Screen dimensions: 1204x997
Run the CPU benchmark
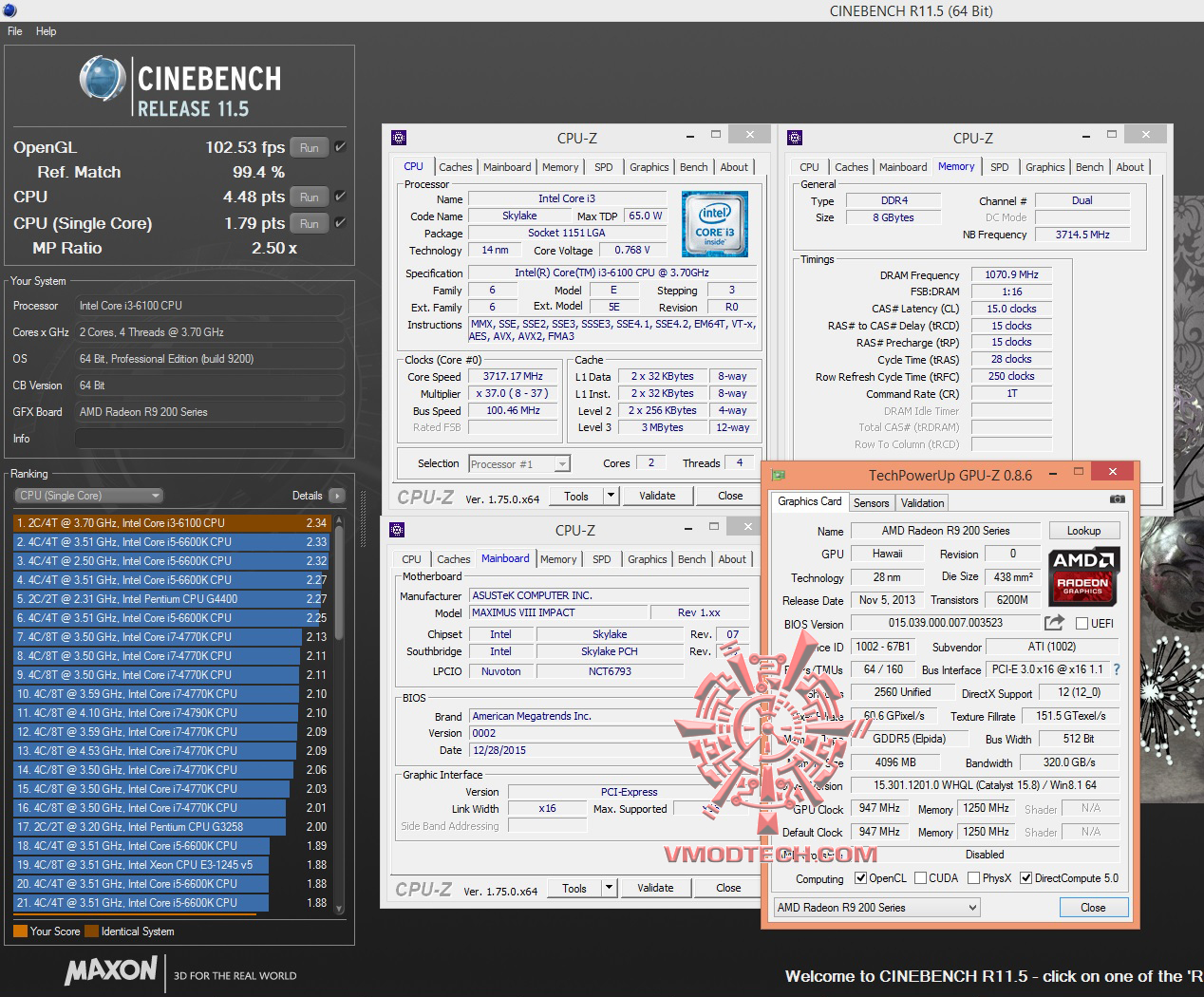point(310,197)
